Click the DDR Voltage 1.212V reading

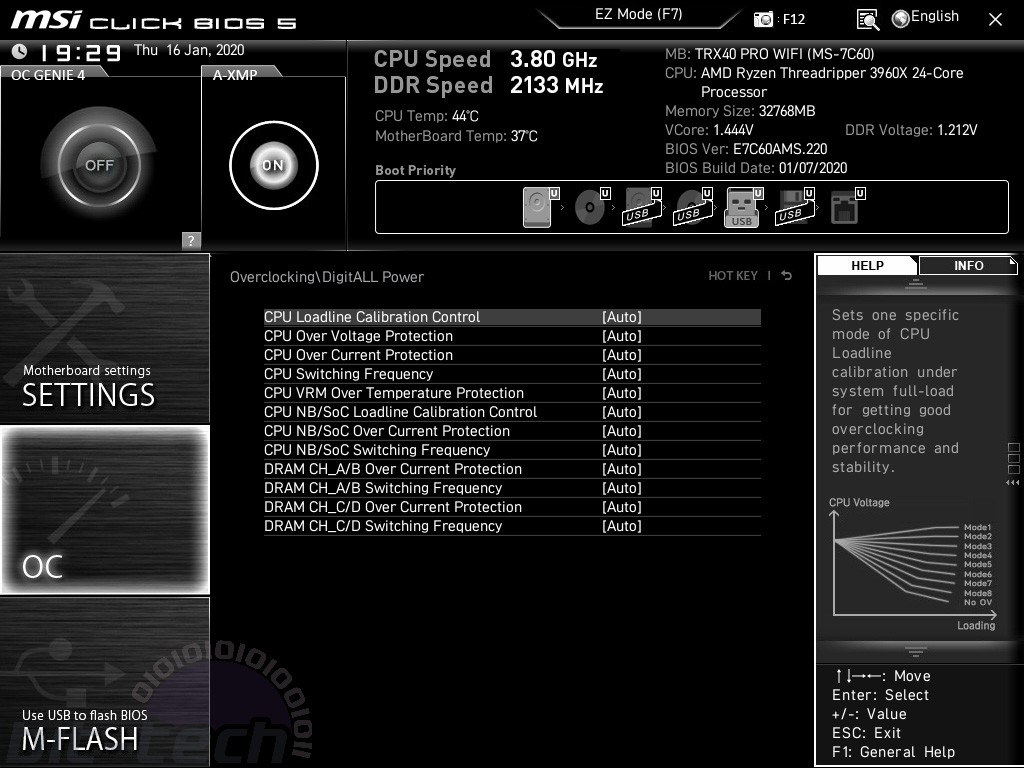911,130
